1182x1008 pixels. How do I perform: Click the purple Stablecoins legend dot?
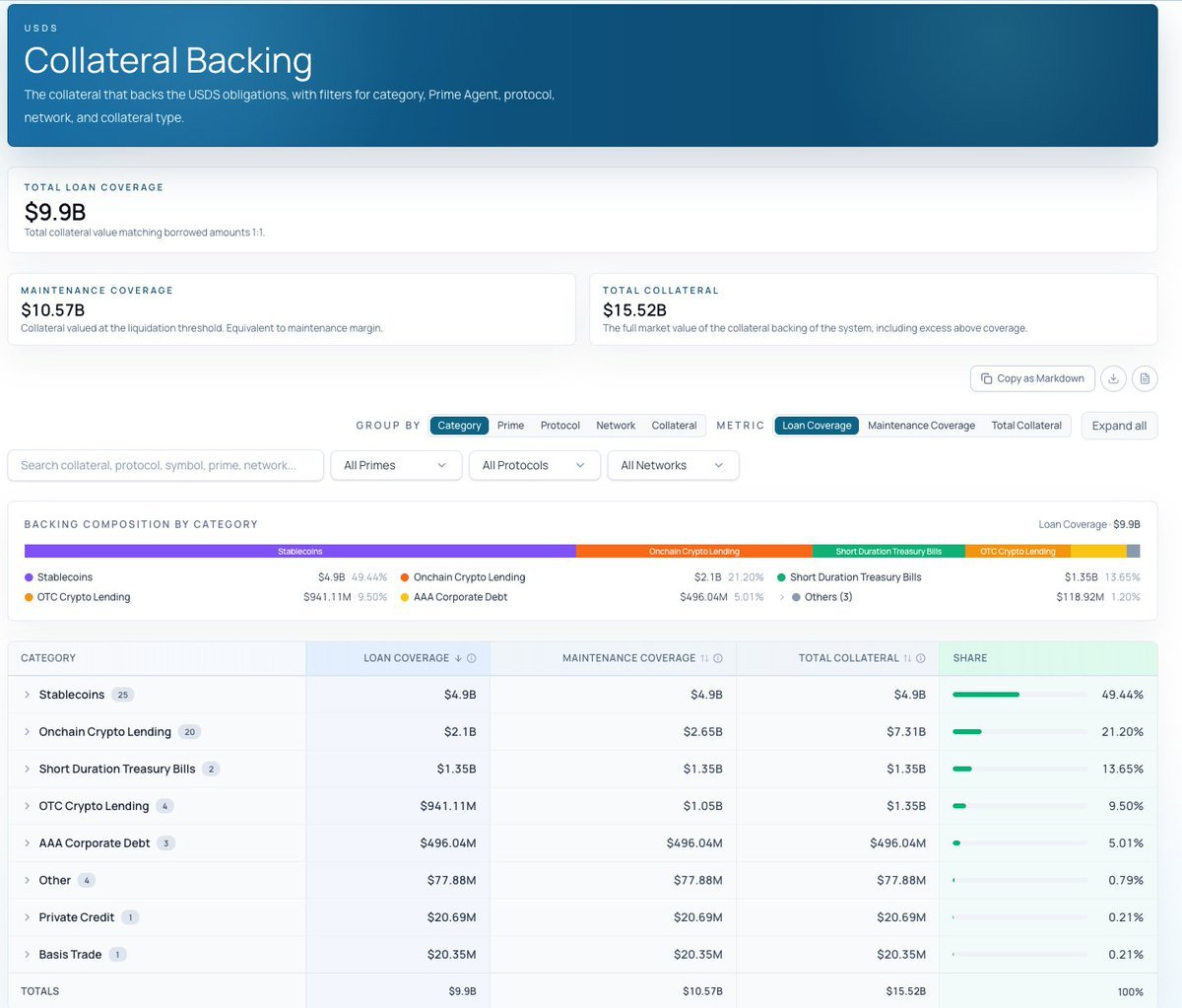click(x=29, y=577)
